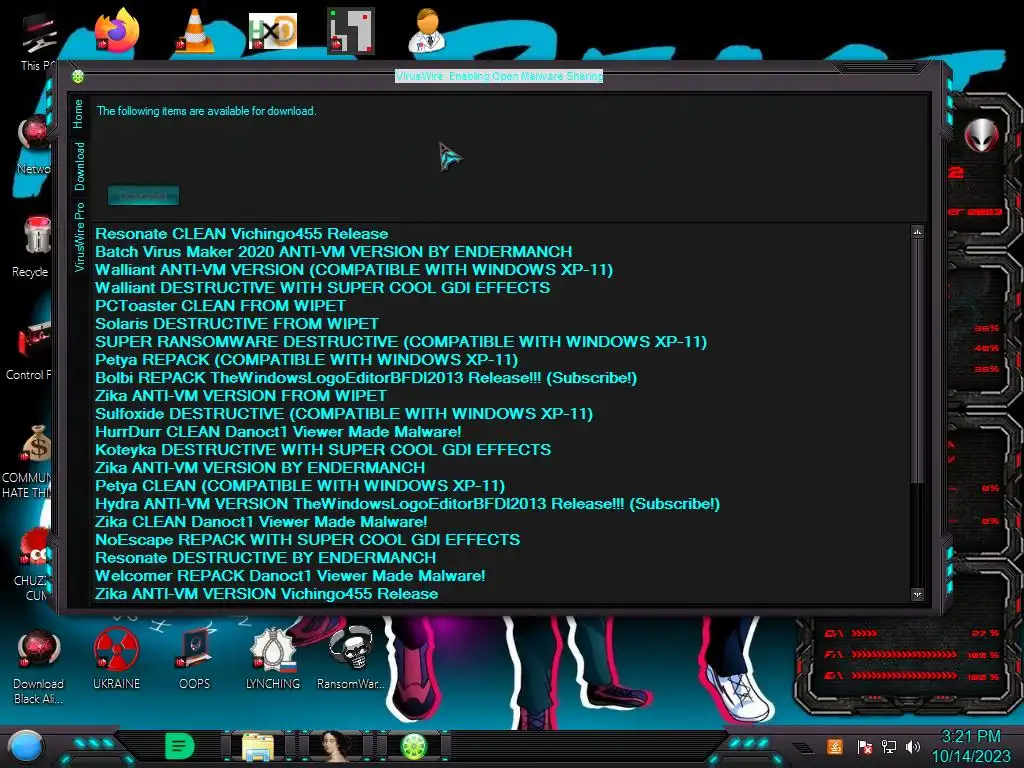The image size is (1024, 768).
Task: Click the list scrollbar down arrow
Action: (x=918, y=595)
